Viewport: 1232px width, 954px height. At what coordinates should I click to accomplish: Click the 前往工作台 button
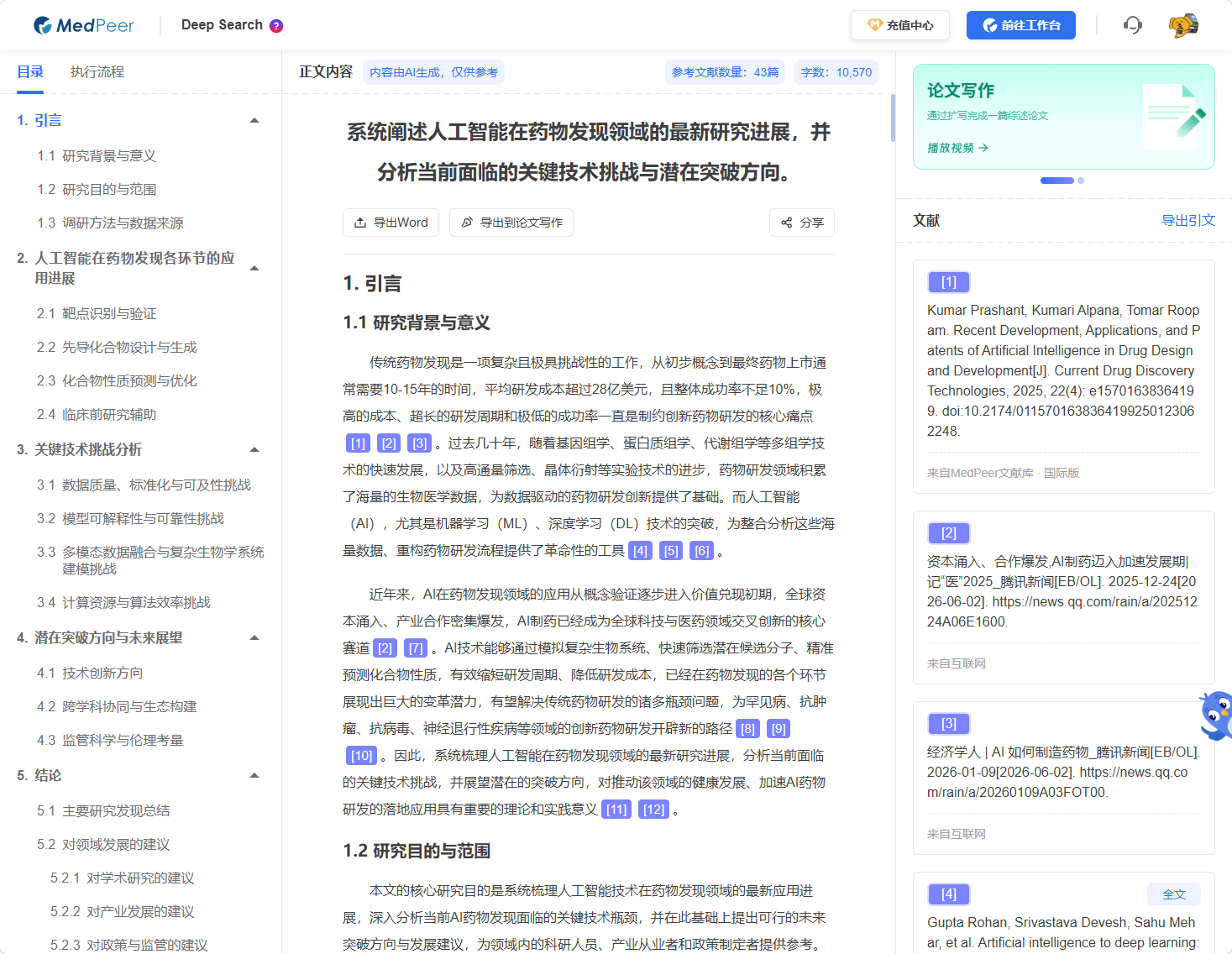1021,25
